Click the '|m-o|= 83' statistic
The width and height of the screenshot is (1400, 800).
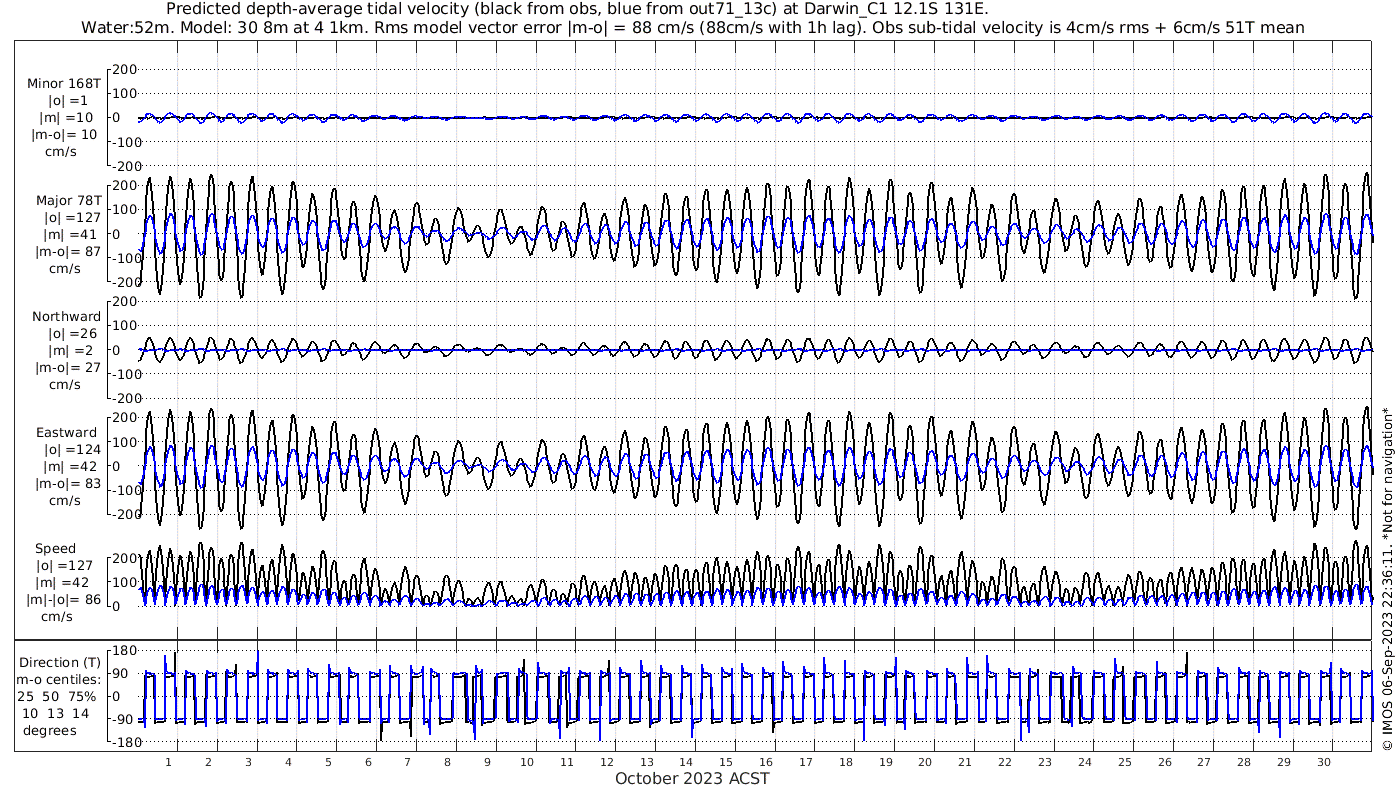point(66,484)
